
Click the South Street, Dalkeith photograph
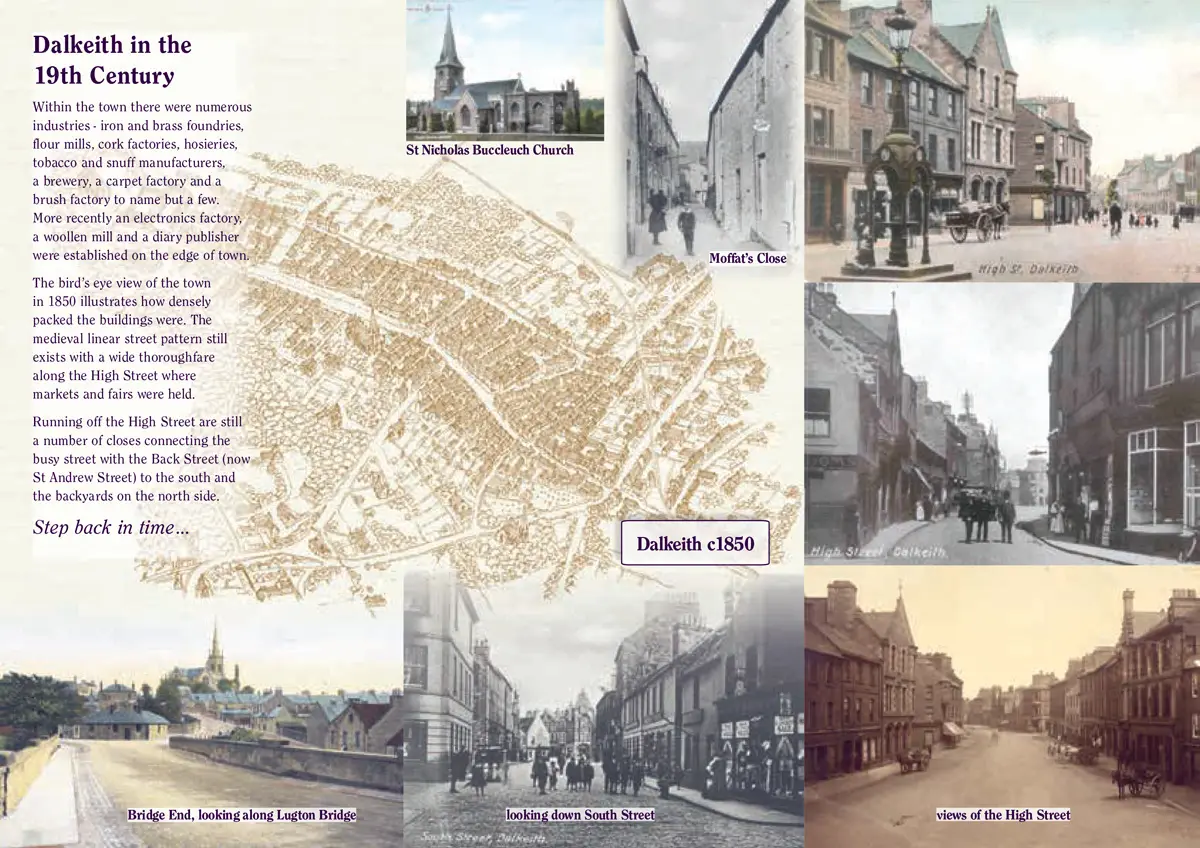click(x=603, y=710)
